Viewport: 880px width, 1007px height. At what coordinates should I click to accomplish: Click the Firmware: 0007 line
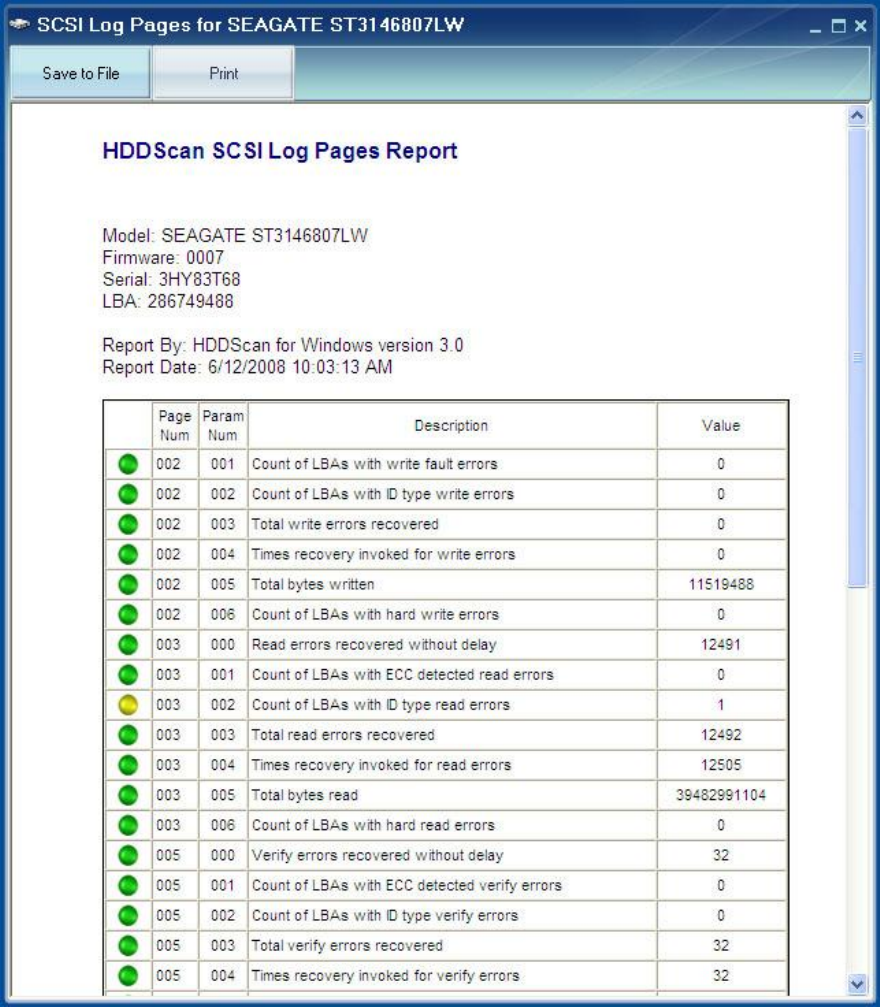(163, 258)
